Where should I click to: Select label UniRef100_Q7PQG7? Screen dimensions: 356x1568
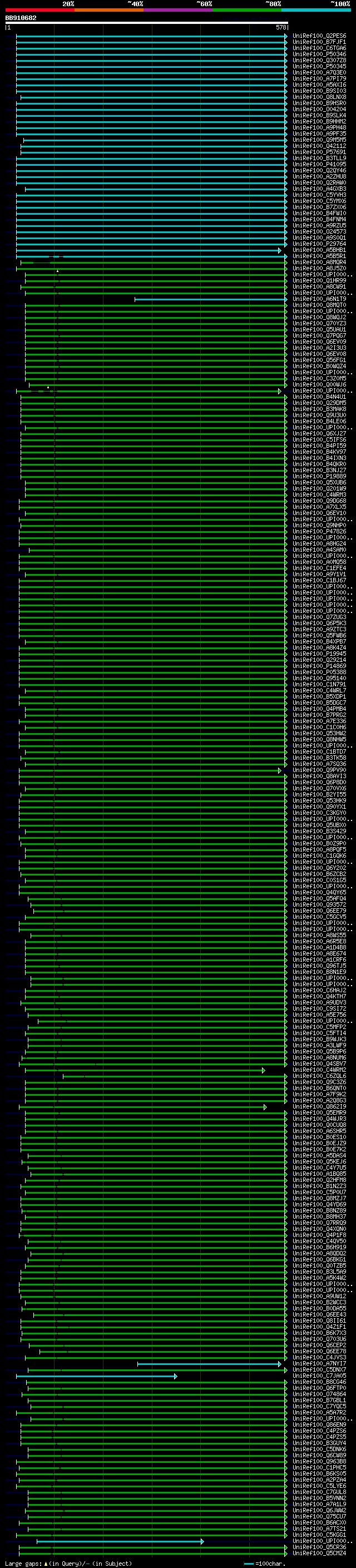click(x=319, y=335)
